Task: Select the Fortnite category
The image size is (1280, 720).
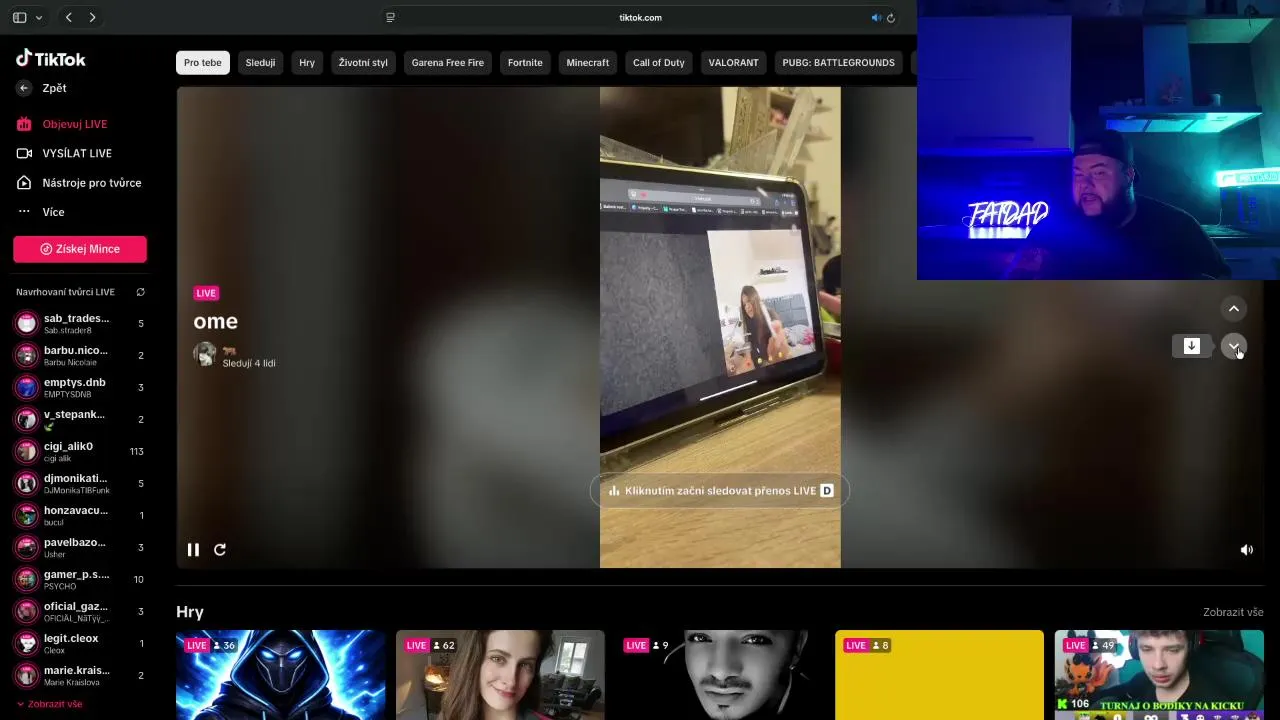Action: tap(525, 62)
